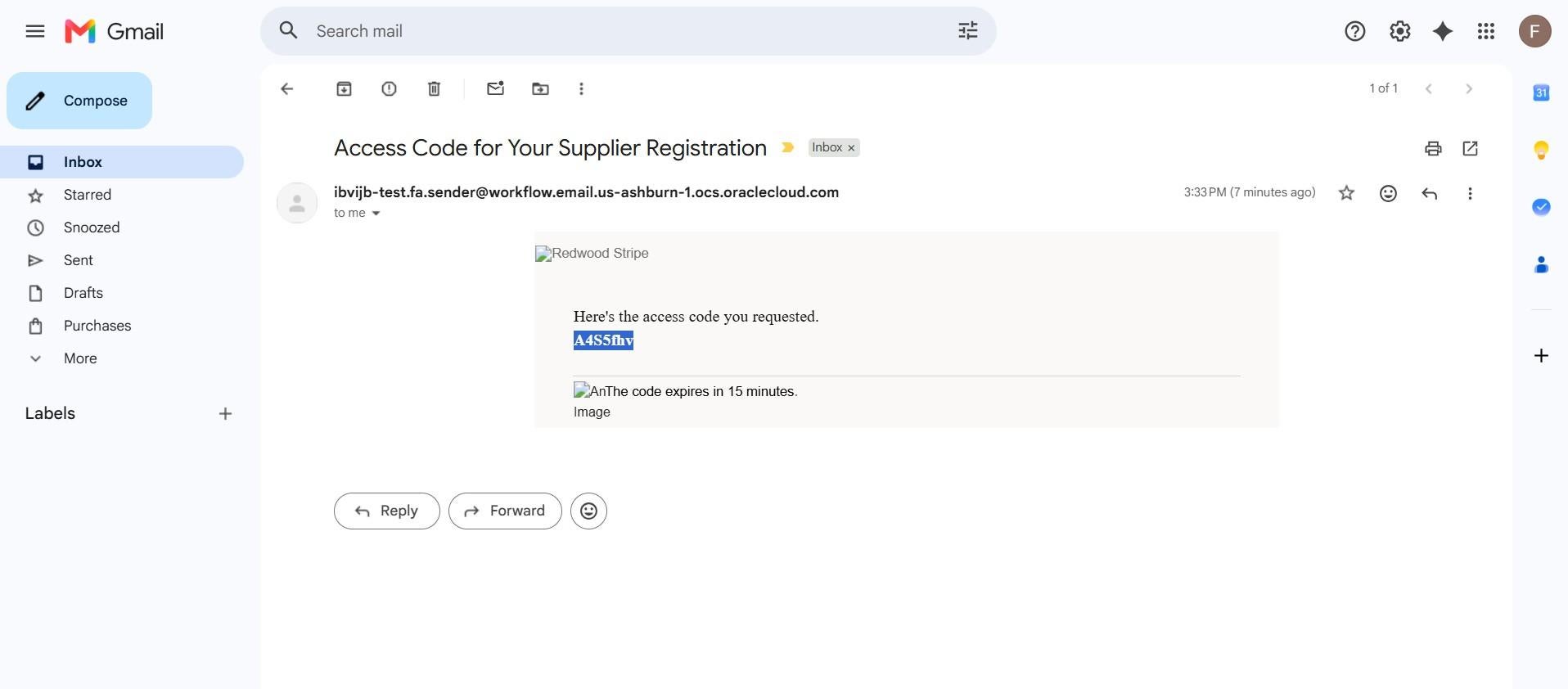Image resolution: width=1568 pixels, height=689 pixels.
Task: Add emoji reaction next to Forward
Action: (x=588, y=511)
